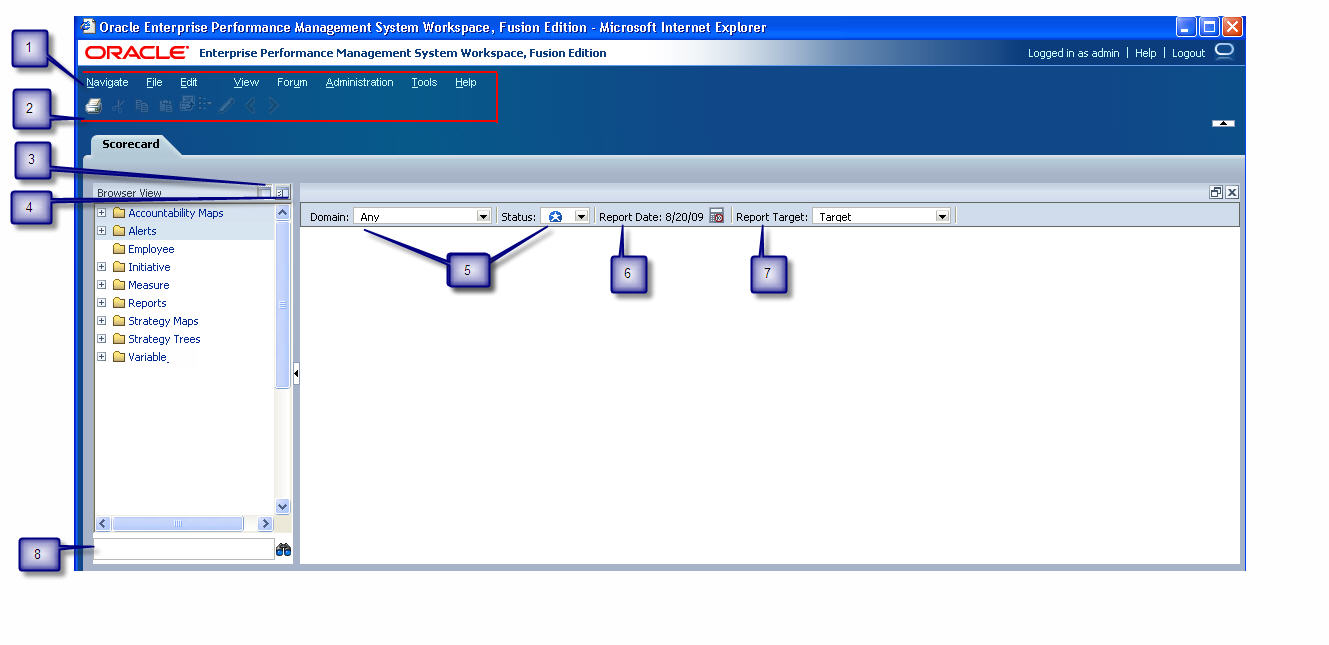
Task: Expand the Variable tree node
Action: click(102, 357)
